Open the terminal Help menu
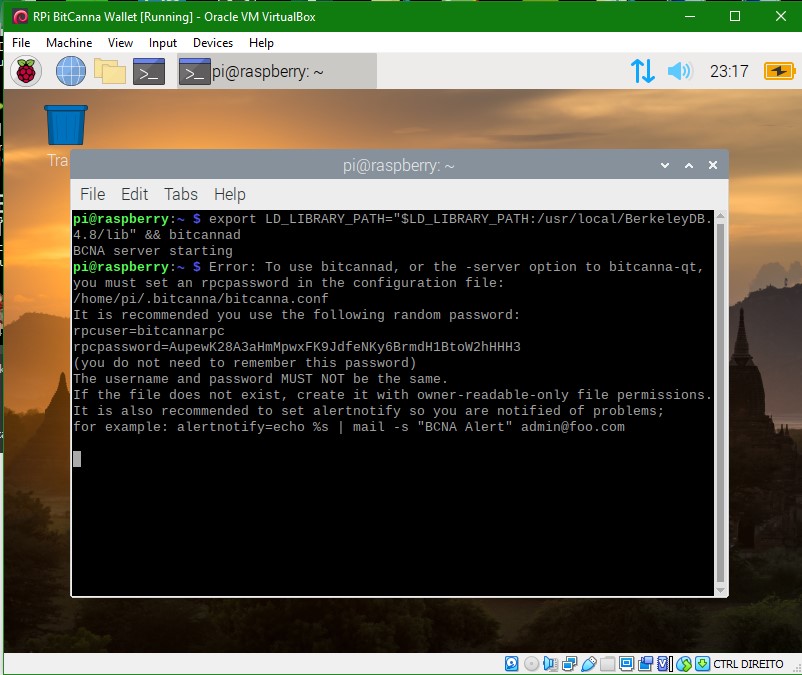This screenshot has width=802, height=675. (x=230, y=194)
